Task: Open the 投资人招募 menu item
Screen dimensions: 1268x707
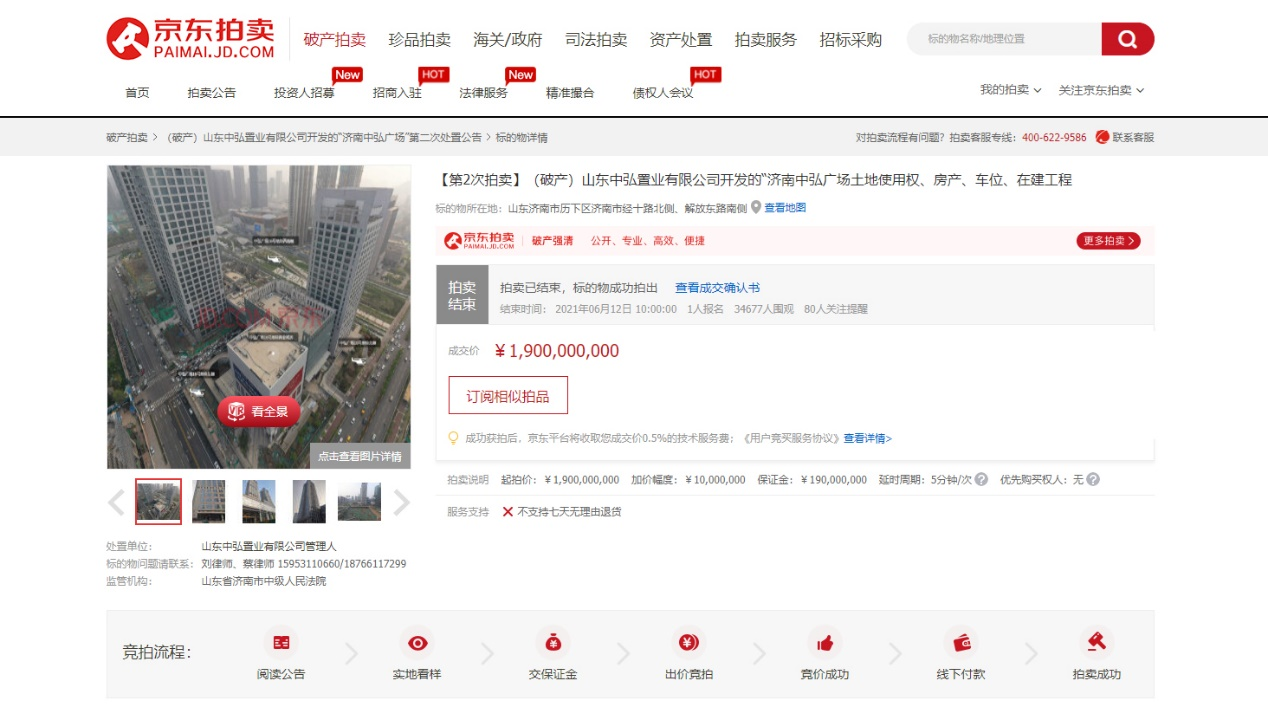Action: [x=304, y=92]
